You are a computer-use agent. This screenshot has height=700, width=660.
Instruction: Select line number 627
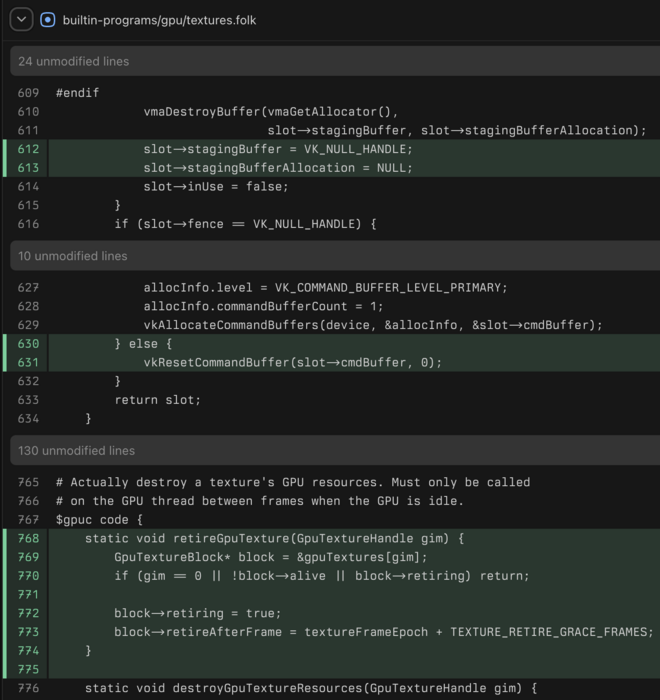click(28, 288)
